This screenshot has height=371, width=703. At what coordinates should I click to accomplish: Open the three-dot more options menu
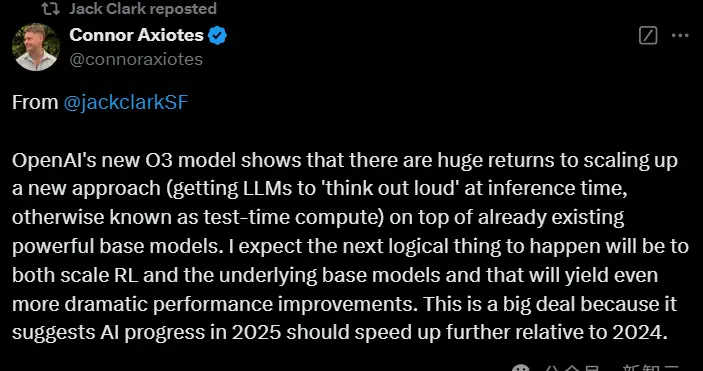tap(680, 35)
